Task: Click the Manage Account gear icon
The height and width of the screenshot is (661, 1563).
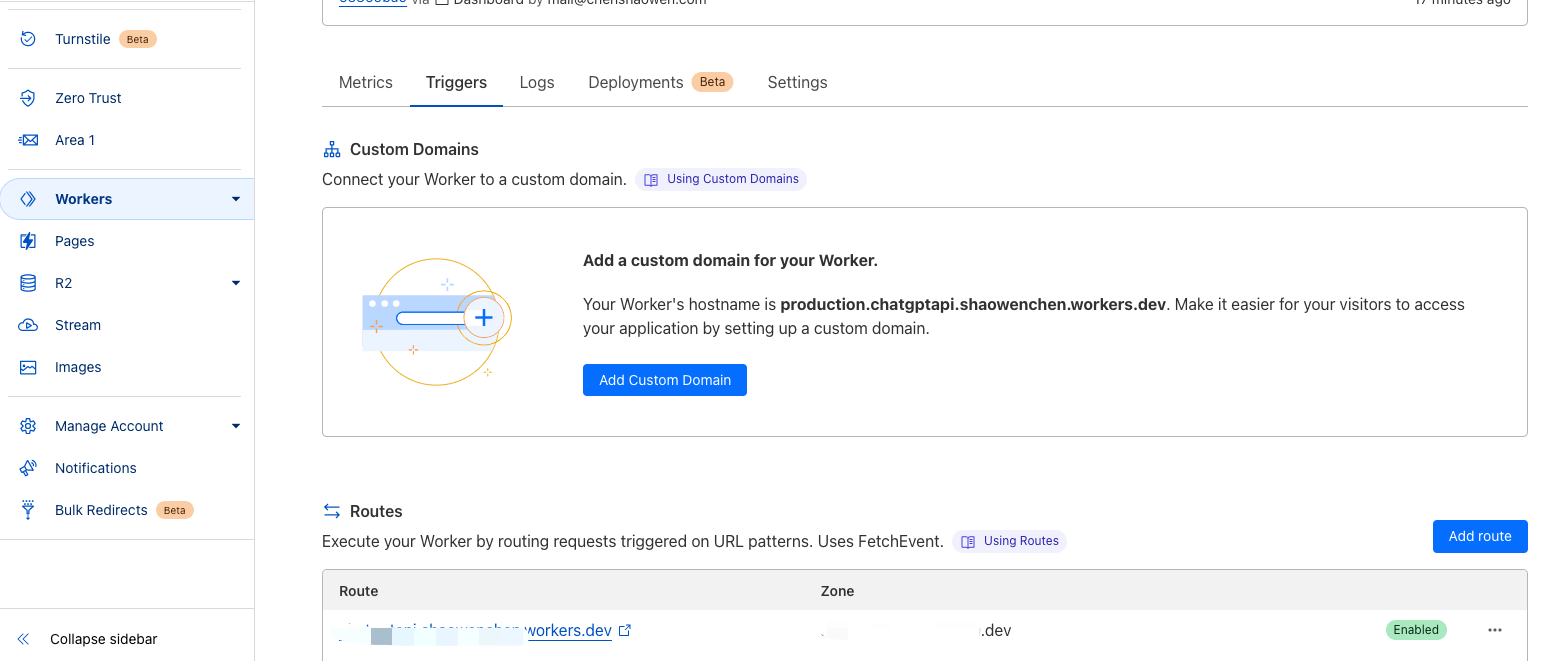Action: point(28,426)
